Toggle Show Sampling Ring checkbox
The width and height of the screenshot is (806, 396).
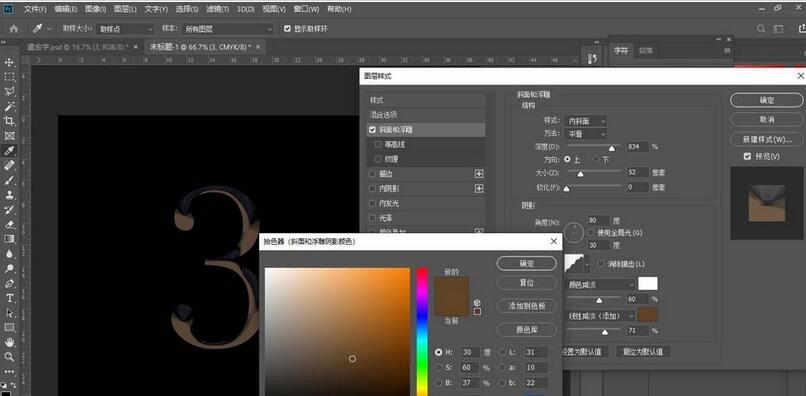(x=287, y=29)
